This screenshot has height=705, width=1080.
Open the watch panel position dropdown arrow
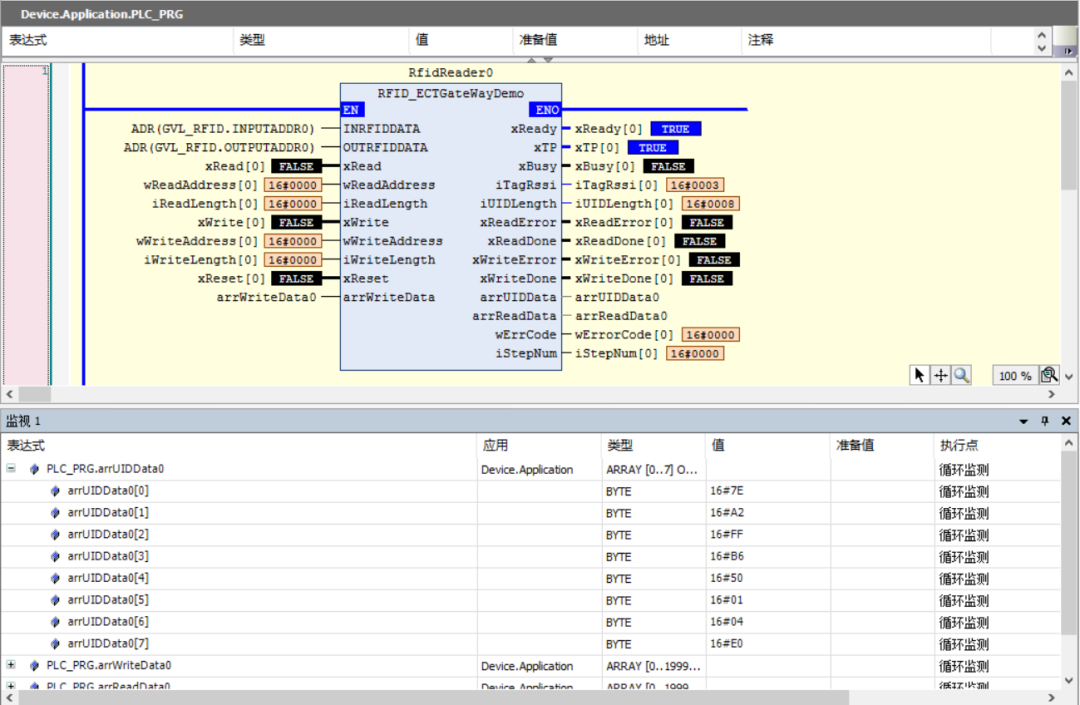click(1023, 421)
